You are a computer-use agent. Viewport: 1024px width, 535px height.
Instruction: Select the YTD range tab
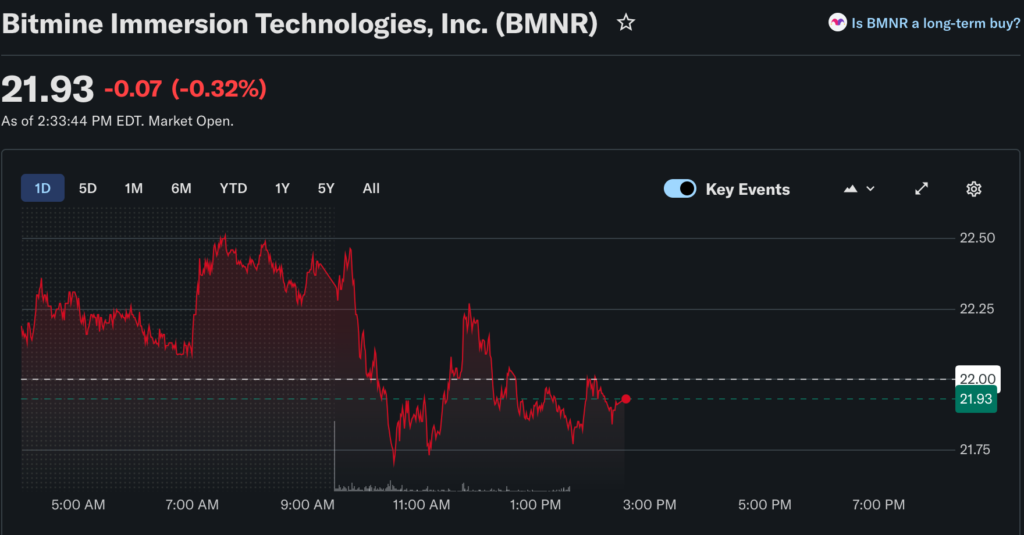233,188
